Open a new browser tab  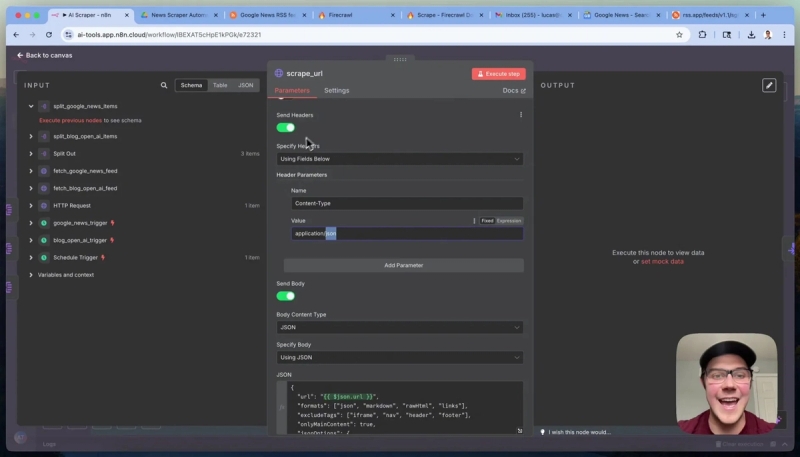coord(763,15)
